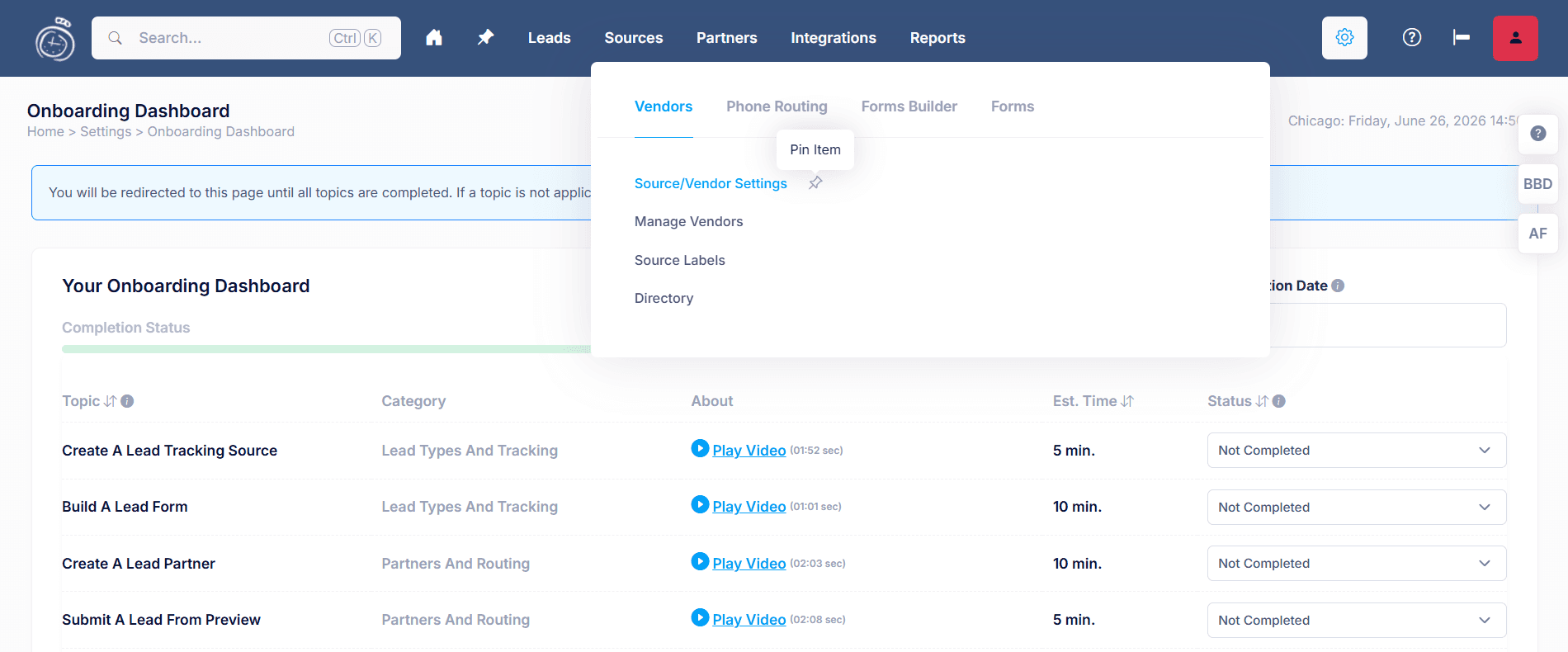
Task: Open the Partners menu
Action: click(727, 38)
